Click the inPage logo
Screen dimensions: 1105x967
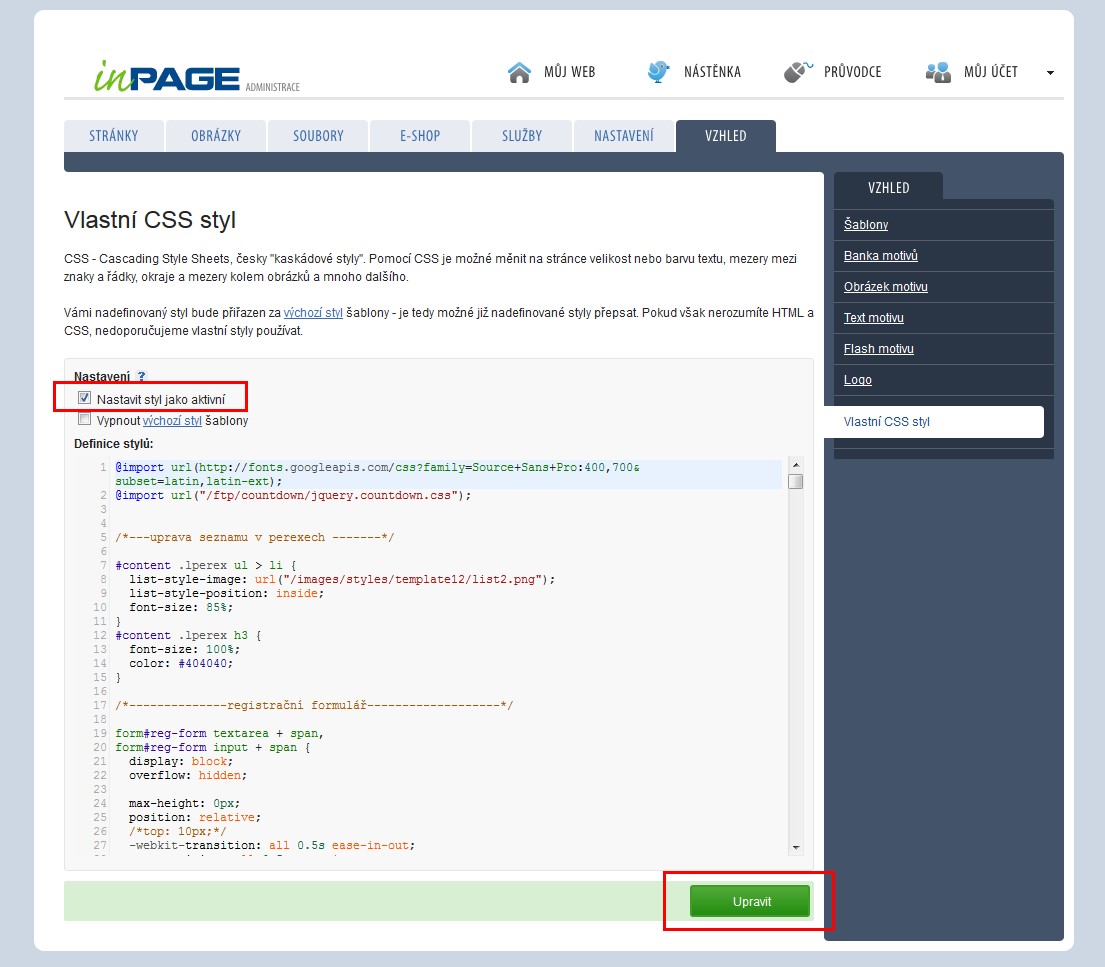[x=168, y=77]
